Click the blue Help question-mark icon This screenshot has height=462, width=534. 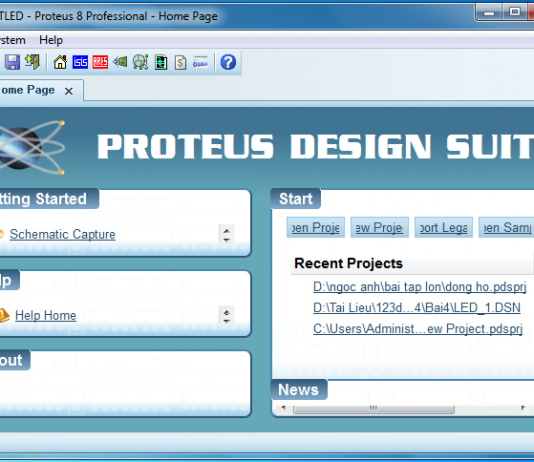tap(228, 62)
